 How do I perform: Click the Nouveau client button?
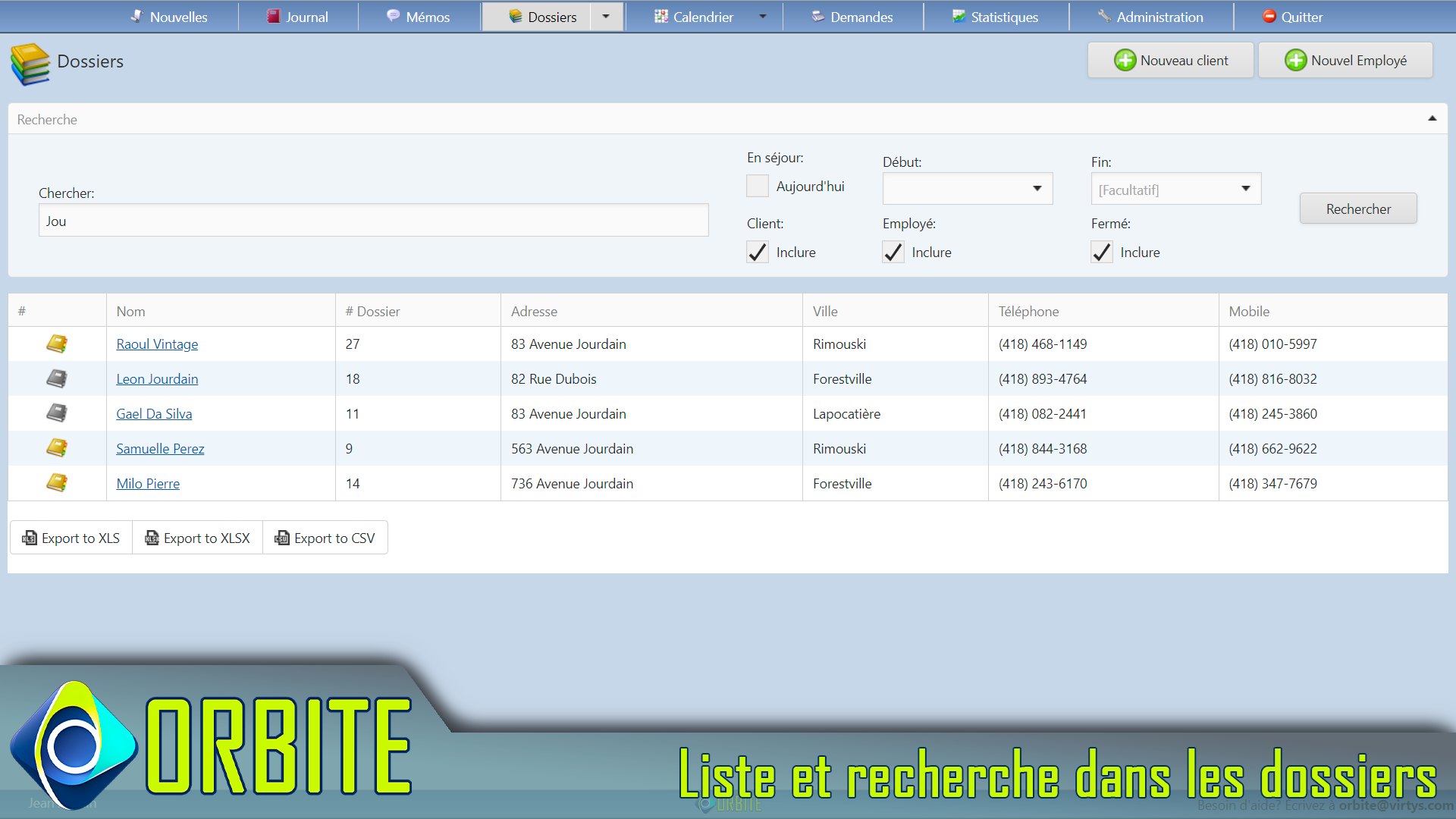1170,60
